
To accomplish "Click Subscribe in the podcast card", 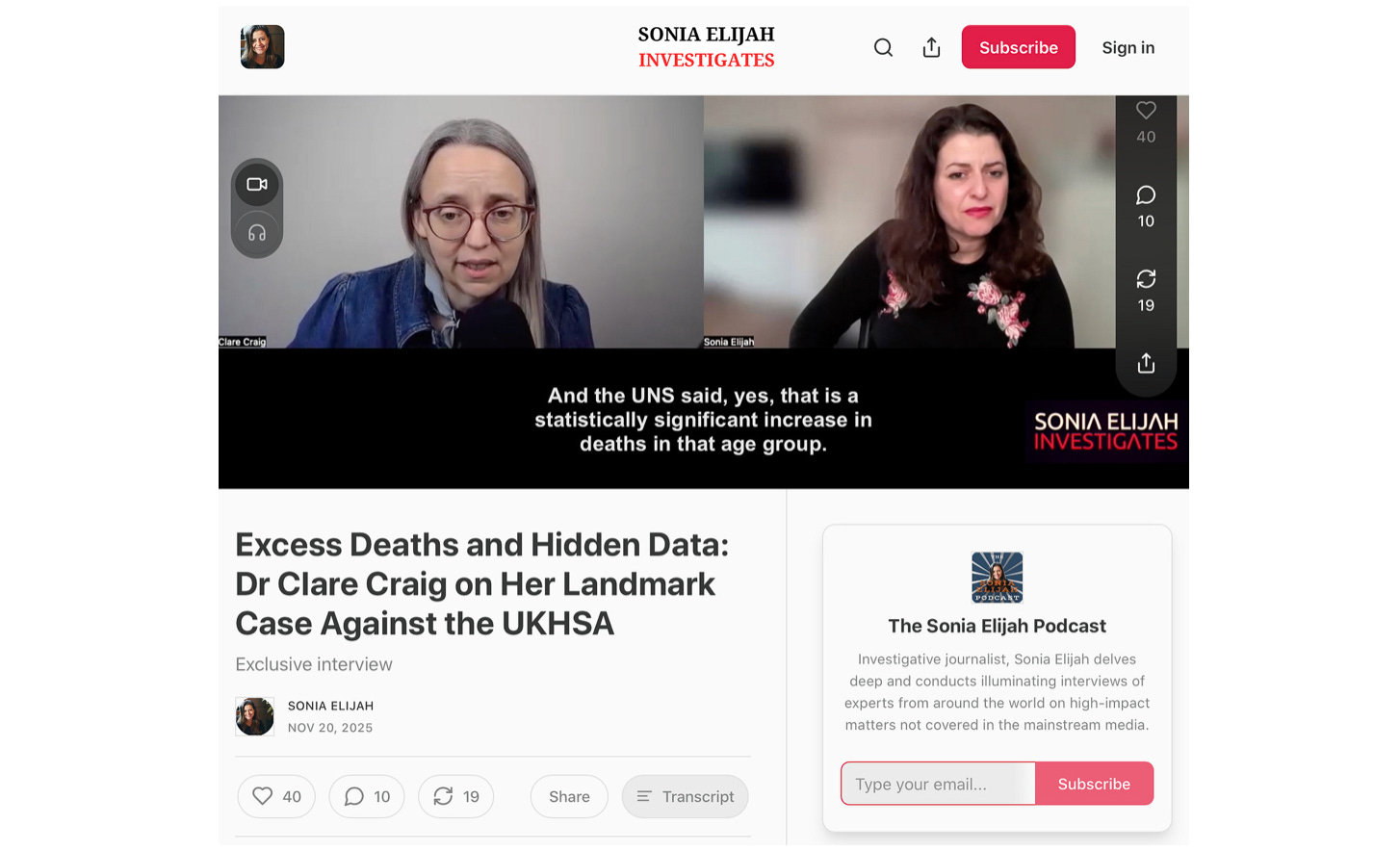I will coord(1094,784).
